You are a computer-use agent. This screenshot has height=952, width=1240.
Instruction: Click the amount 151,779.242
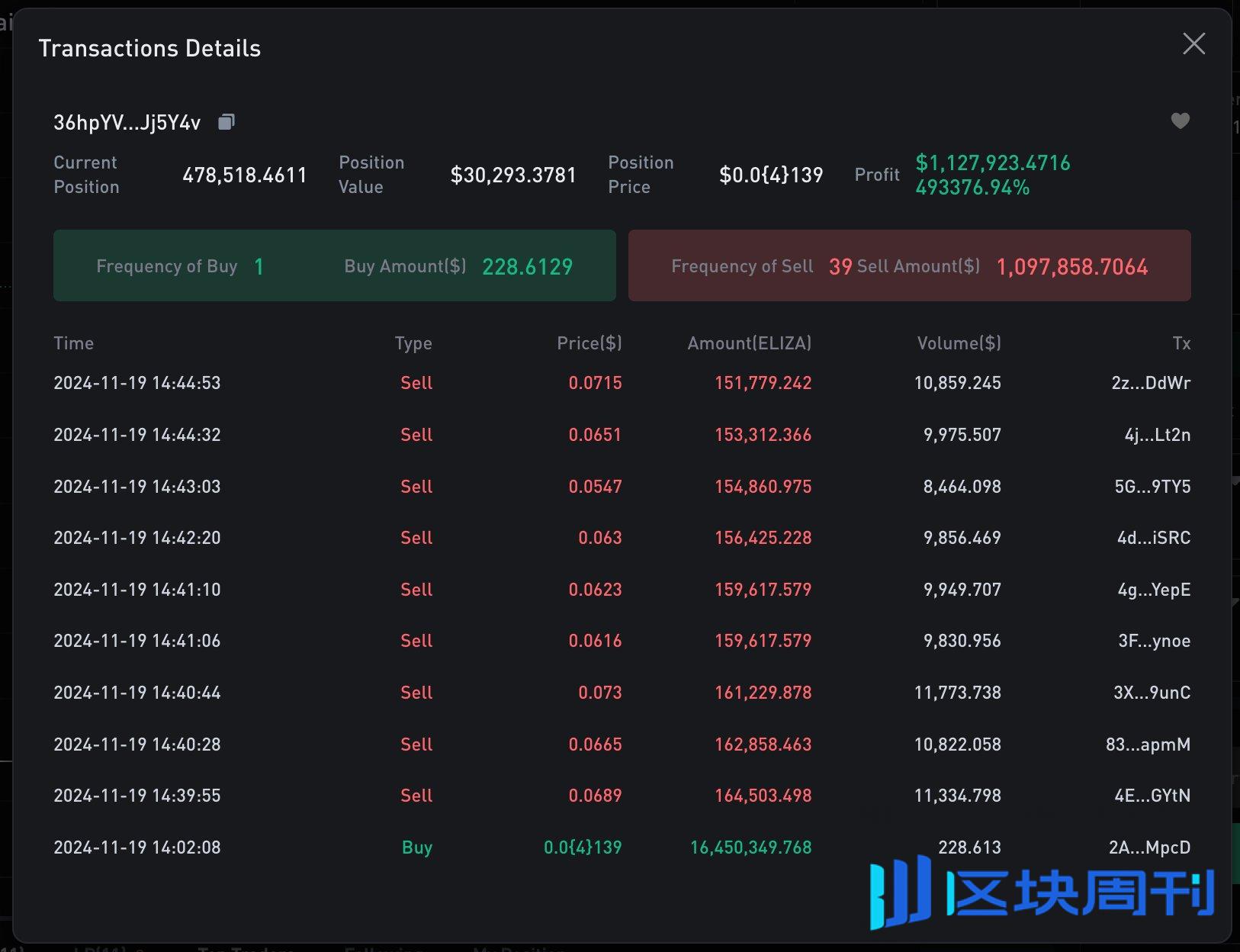(x=763, y=383)
